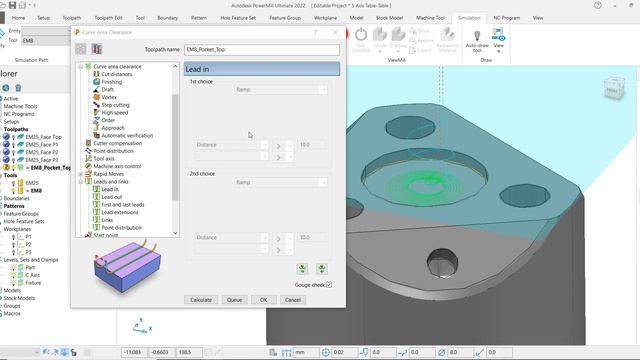Select the Lead out page

[111, 197]
